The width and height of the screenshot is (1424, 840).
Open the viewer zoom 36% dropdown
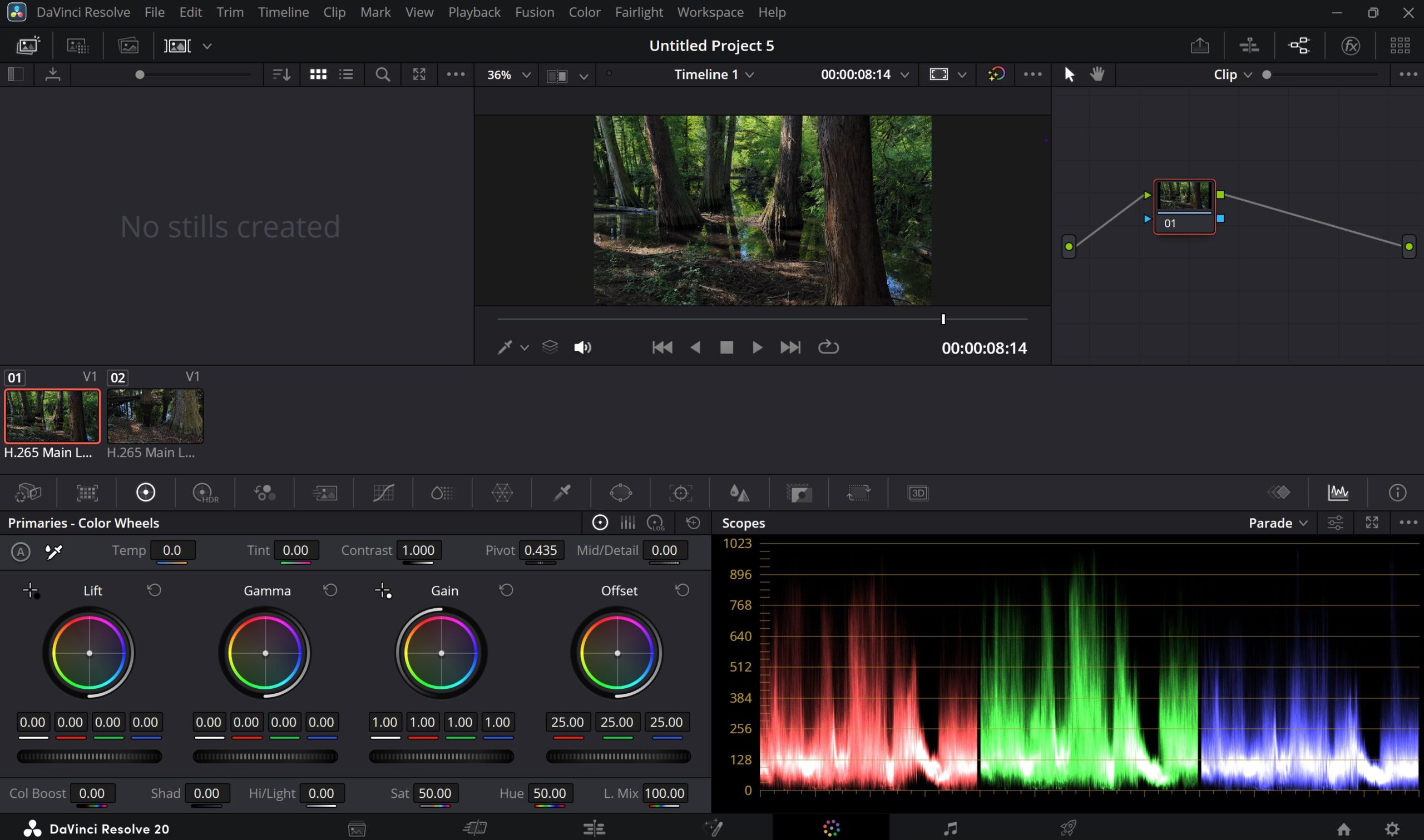(x=508, y=74)
